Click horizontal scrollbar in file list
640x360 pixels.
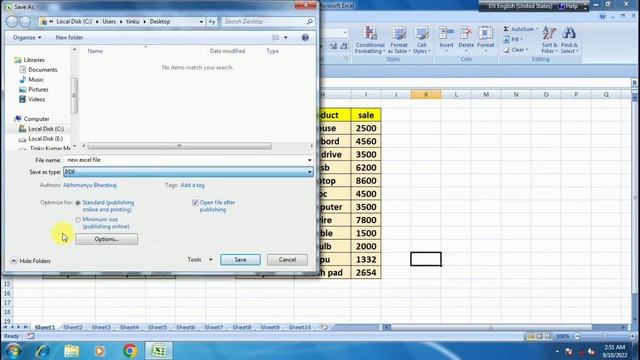click(180, 146)
